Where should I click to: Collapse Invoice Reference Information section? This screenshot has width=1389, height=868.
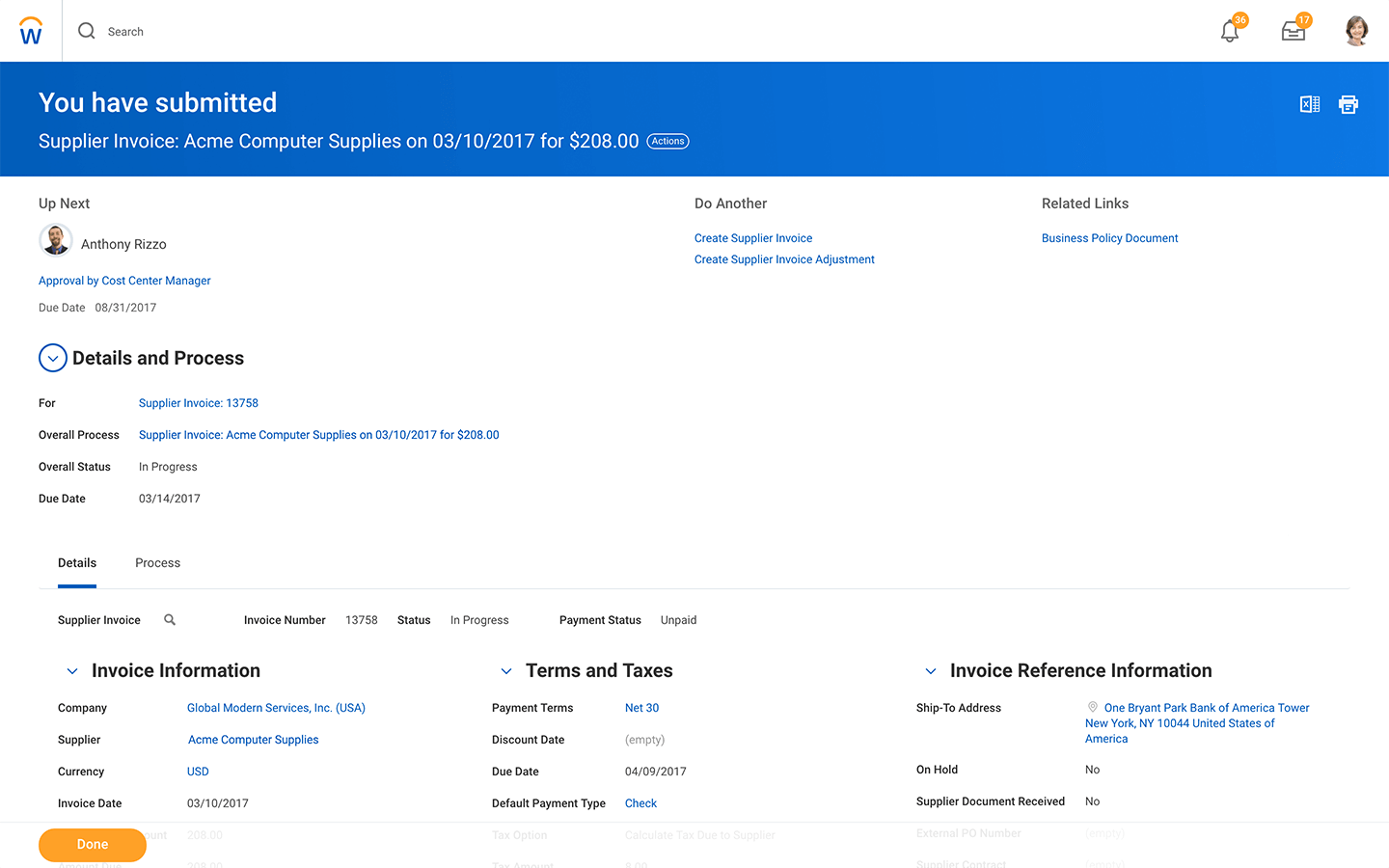[931, 671]
